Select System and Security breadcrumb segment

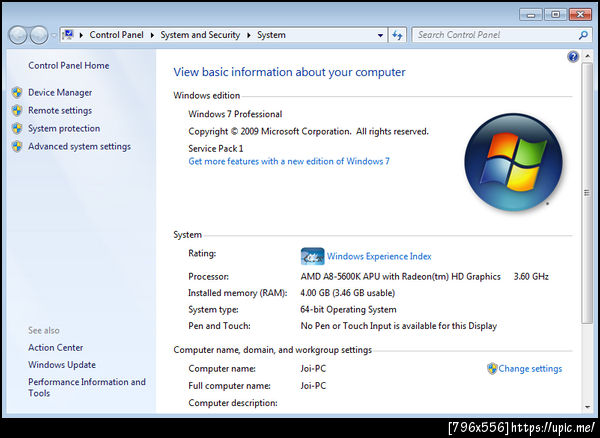[x=200, y=35]
